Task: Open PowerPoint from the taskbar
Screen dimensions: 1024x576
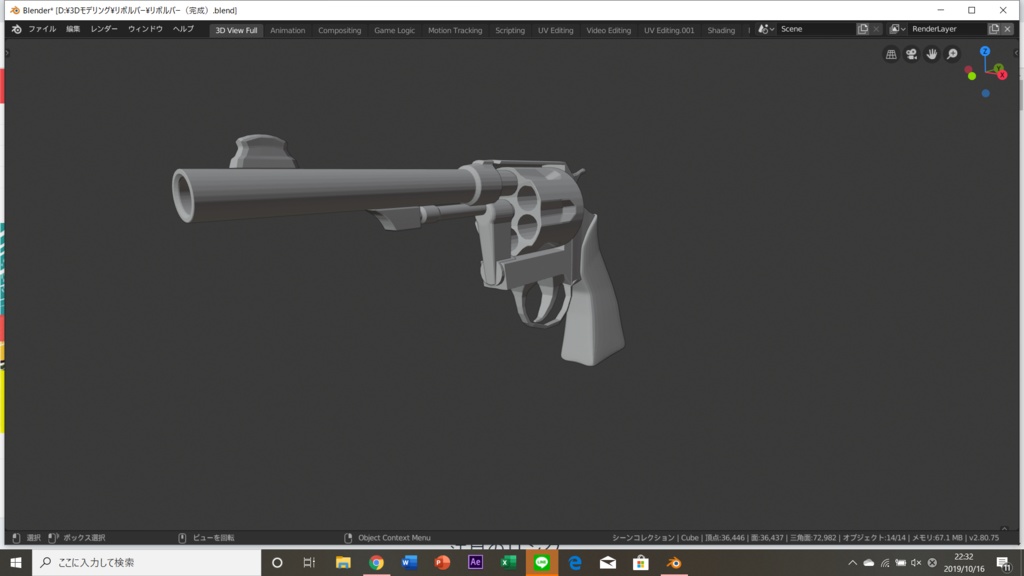Action: point(442,562)
